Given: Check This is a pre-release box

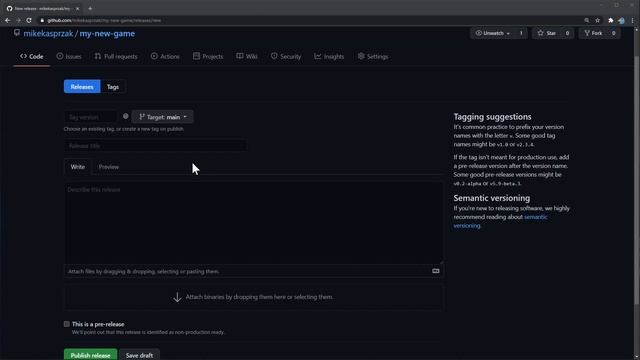Looking at the screenshot, I should coord(67,324).
